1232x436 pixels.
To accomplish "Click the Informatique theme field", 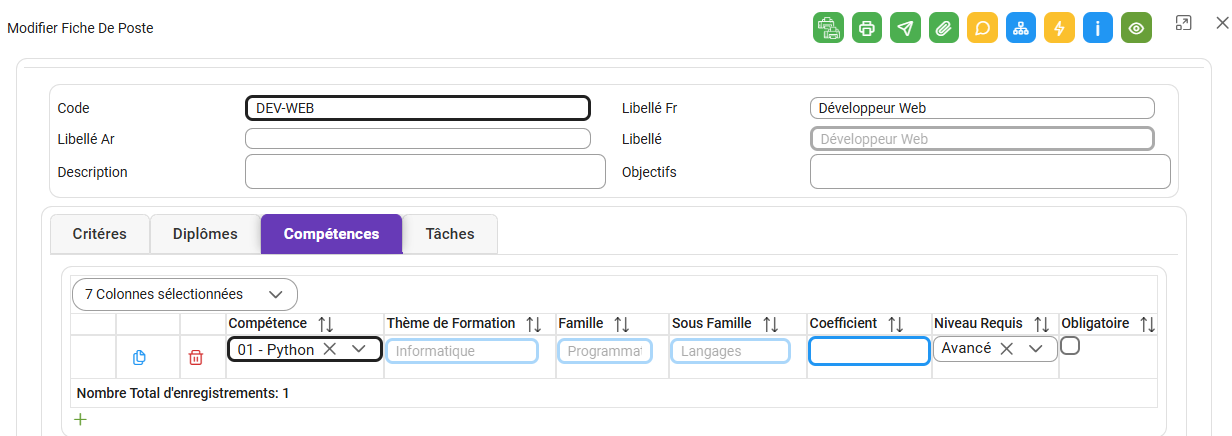I will click(x=462, y=351).
